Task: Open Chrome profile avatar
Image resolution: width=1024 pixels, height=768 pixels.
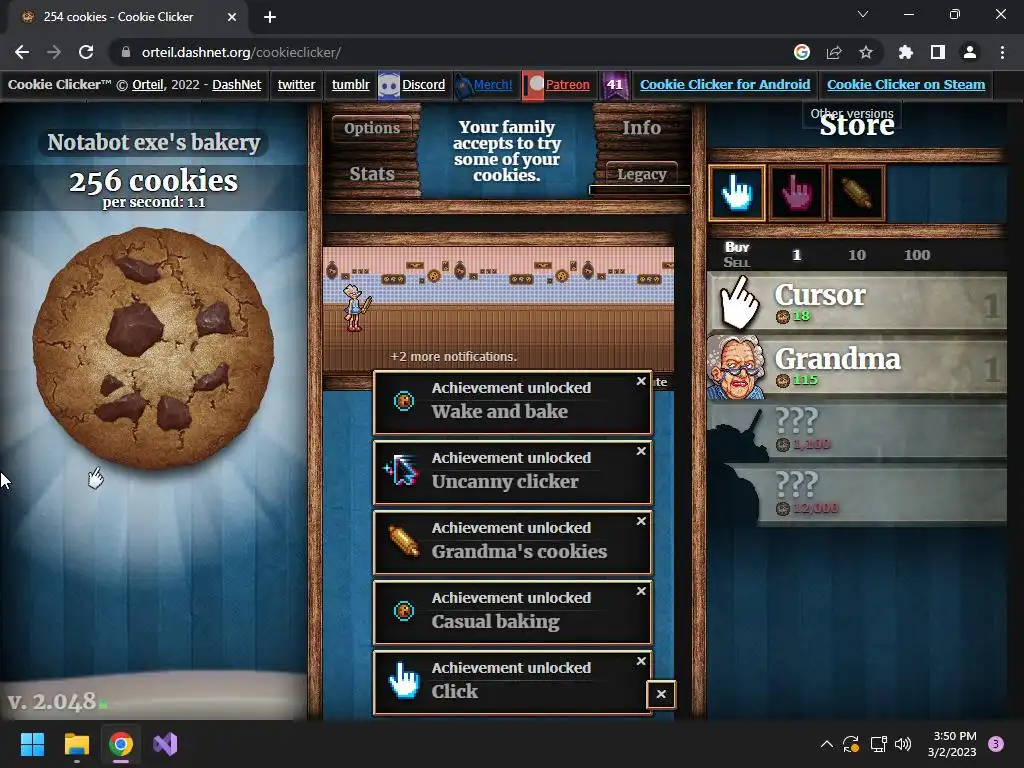Action: pos(970,52)
